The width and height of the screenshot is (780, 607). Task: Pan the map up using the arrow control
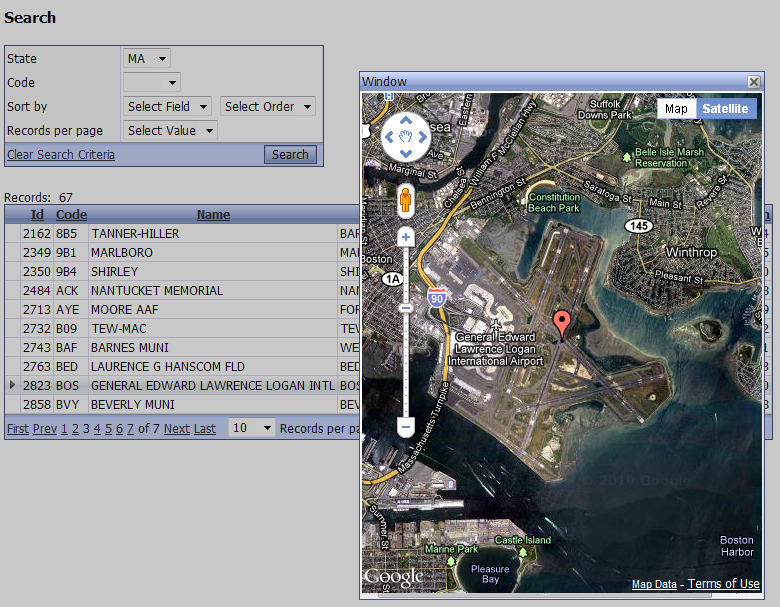click(406, 120)
